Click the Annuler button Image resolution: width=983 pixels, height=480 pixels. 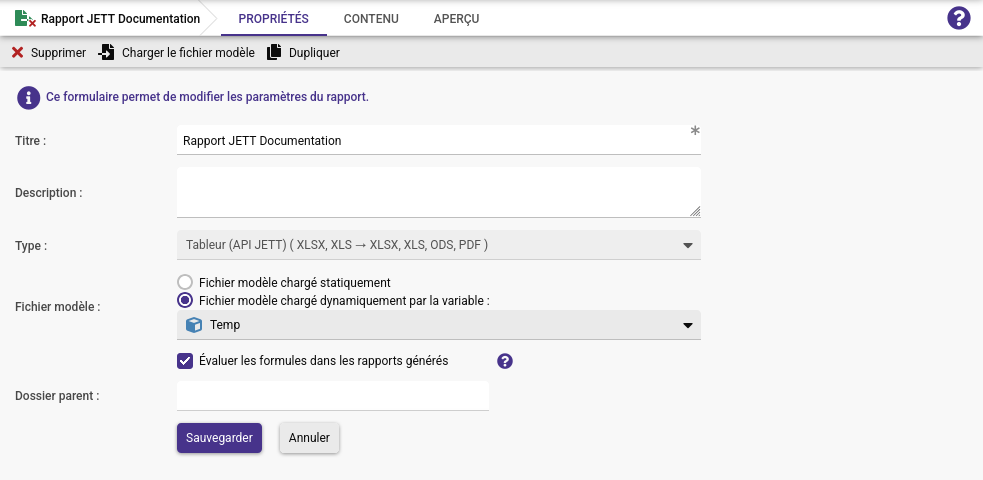click(309, 438)
